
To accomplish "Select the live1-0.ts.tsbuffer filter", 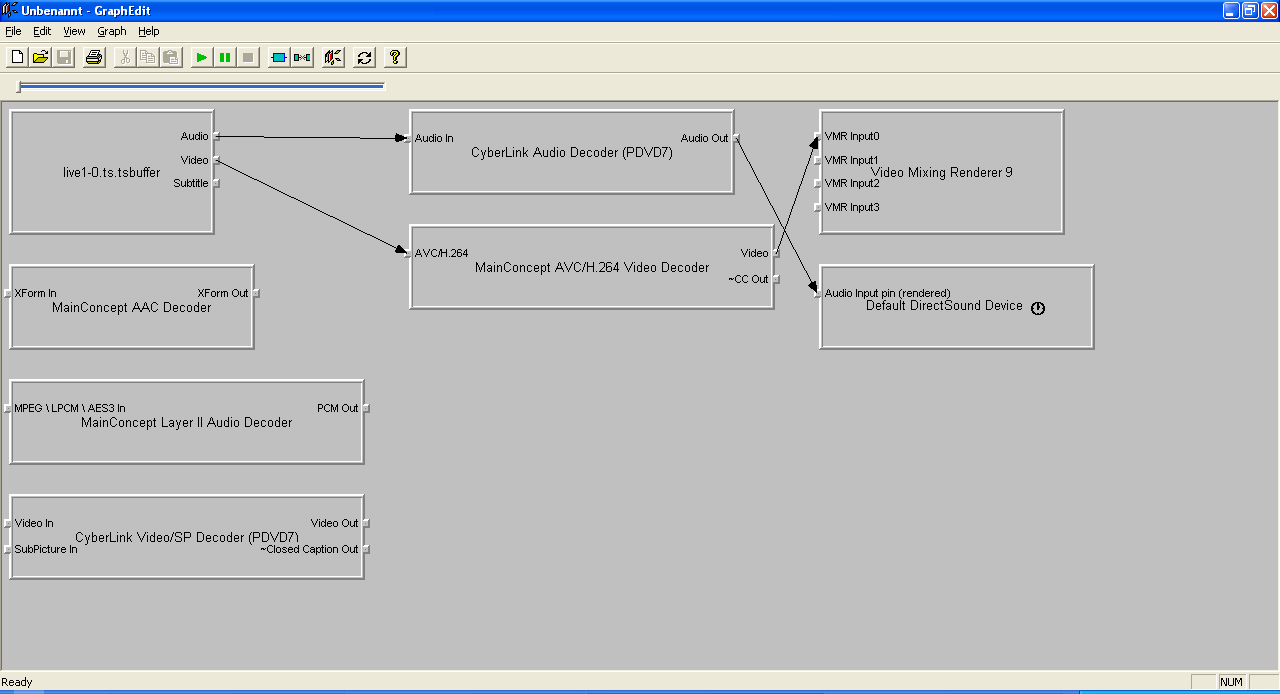I will (112, 172).
